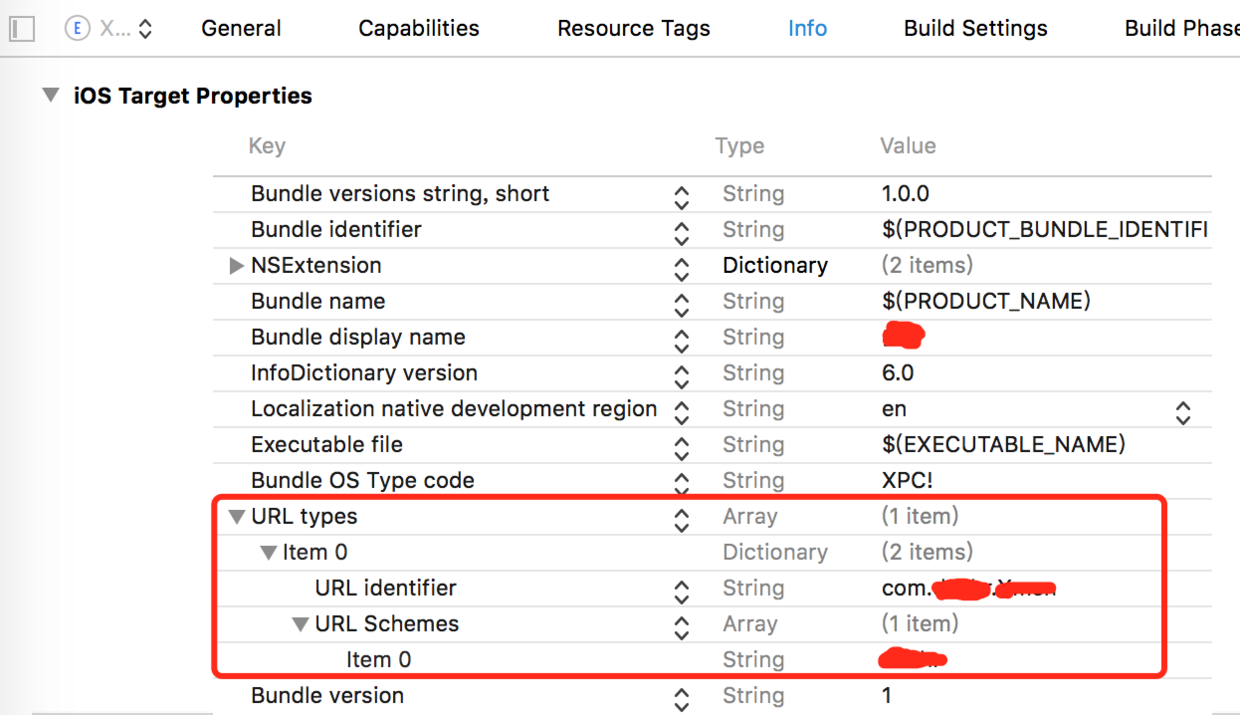
Task: Click the Key column header
Action: pyautogui.click(x=267, y=146)
